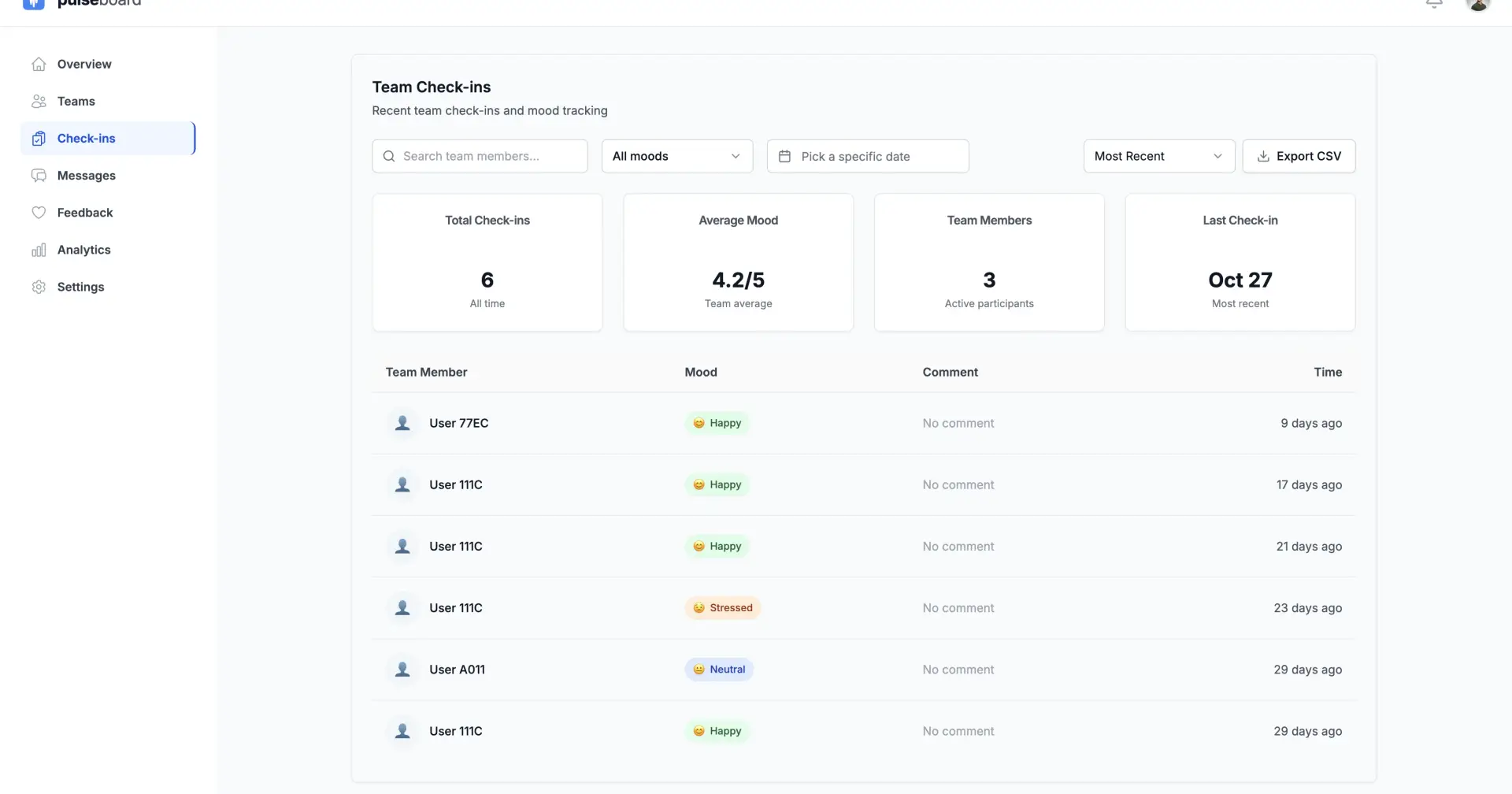The width and height of the screenshot is (1512, 794).
Task: Open the Pick a specific date picker
Action: pyautogui.click(x=867, y=157)
